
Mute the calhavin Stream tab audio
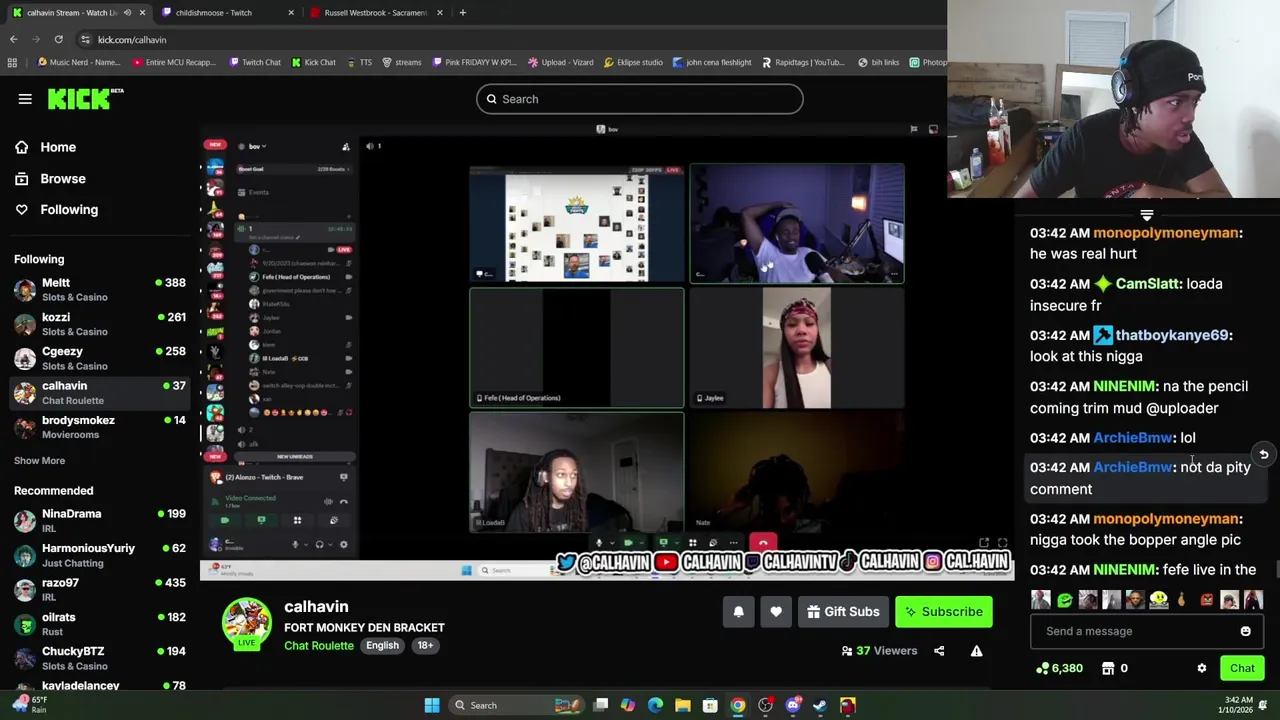point(127,13)
